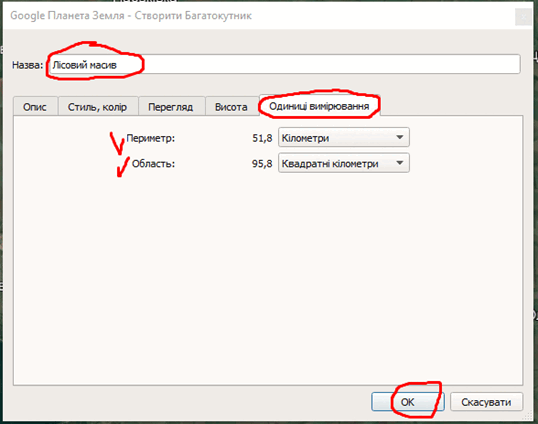Click the area value 95,8
The width and height of the screenshot is (538, 424).
coord(262,164)
